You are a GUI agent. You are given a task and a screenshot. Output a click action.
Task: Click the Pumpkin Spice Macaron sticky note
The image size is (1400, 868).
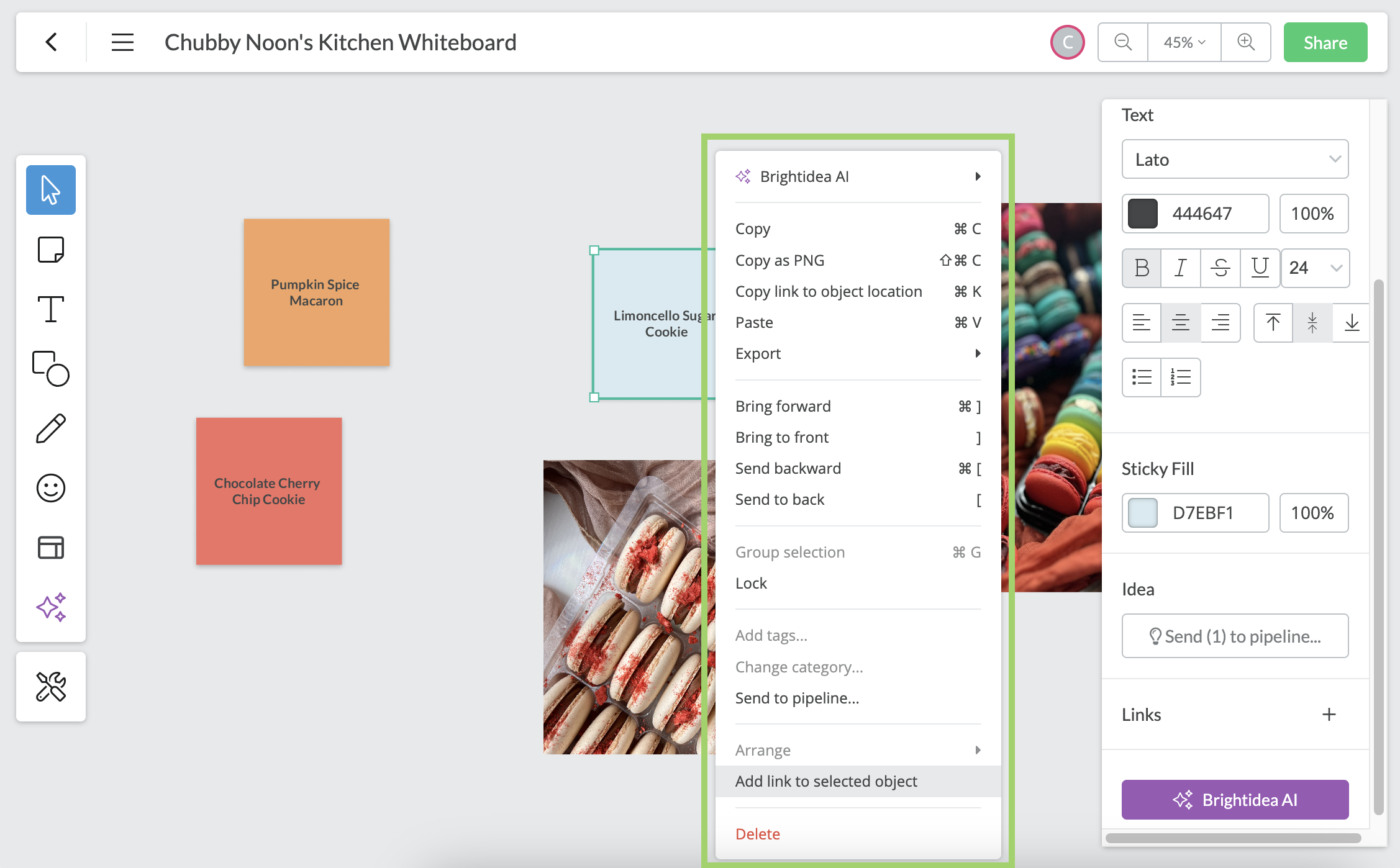(316, 292)
